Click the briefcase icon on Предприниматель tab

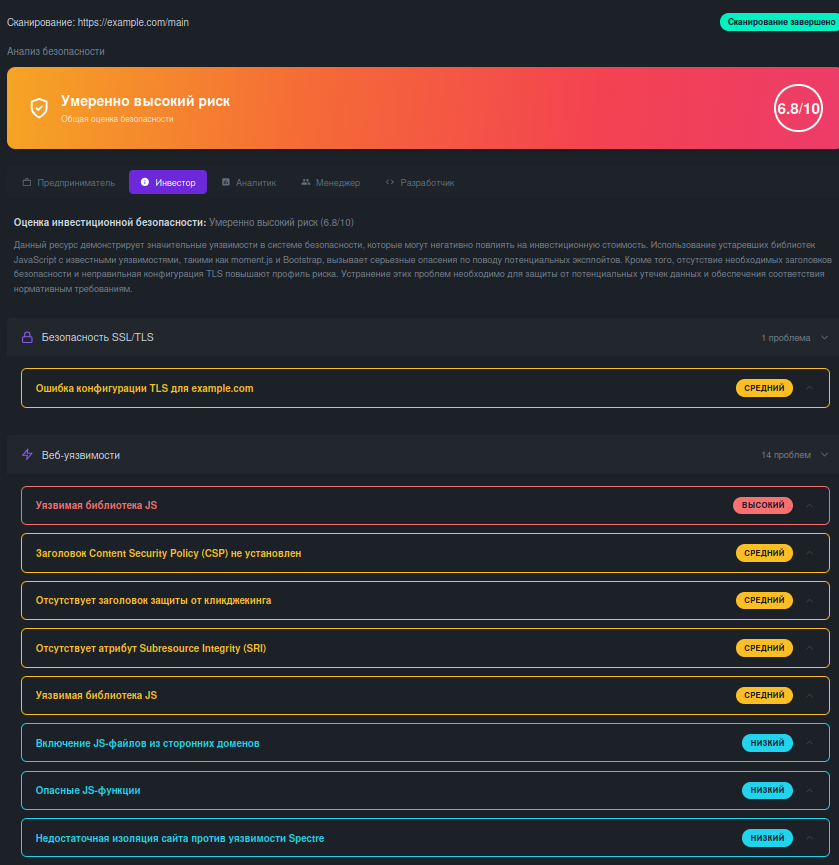coord(28,182)
